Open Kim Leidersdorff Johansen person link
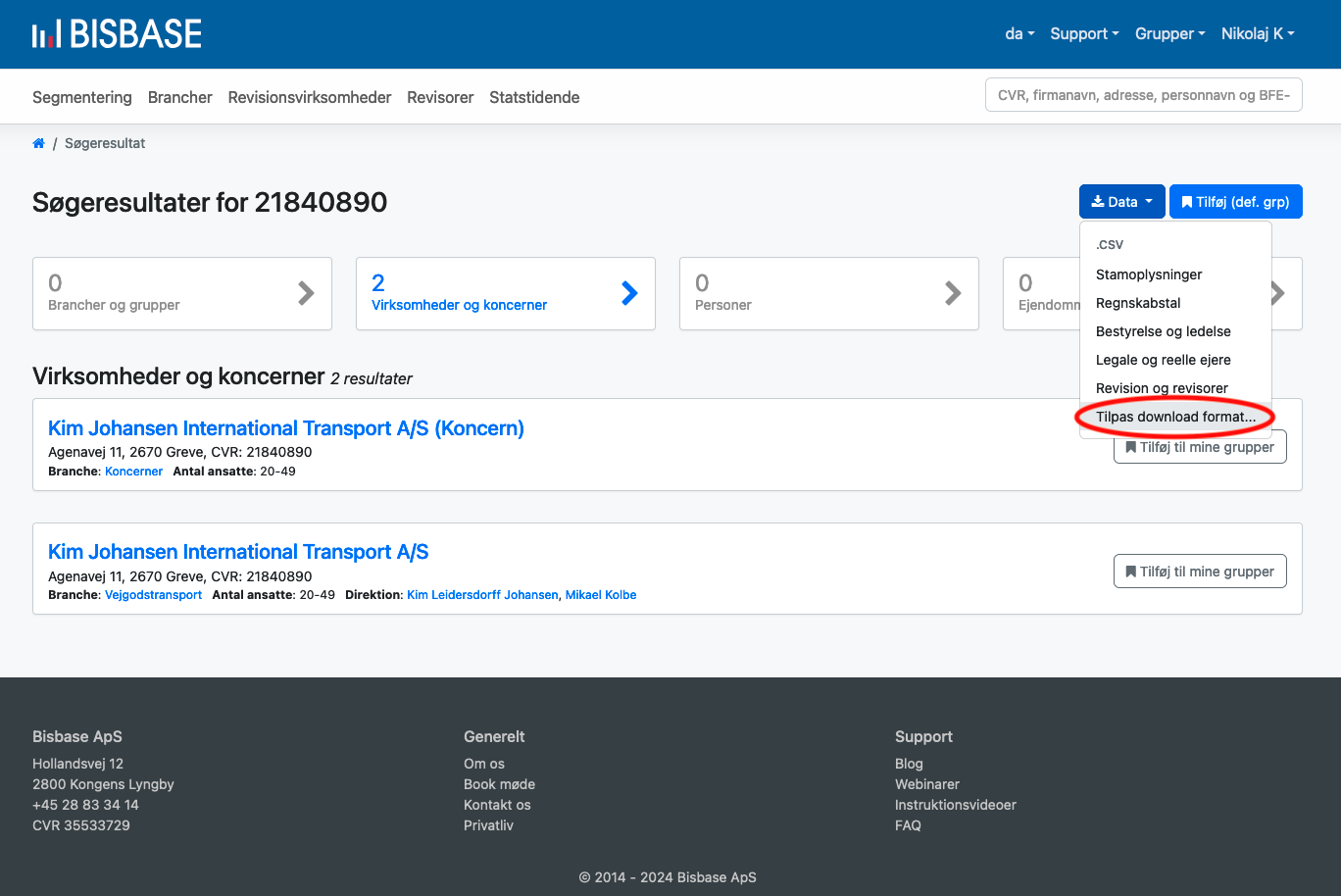The height and width of the screenshot is (896, 1341). click(x=483, y=595)
